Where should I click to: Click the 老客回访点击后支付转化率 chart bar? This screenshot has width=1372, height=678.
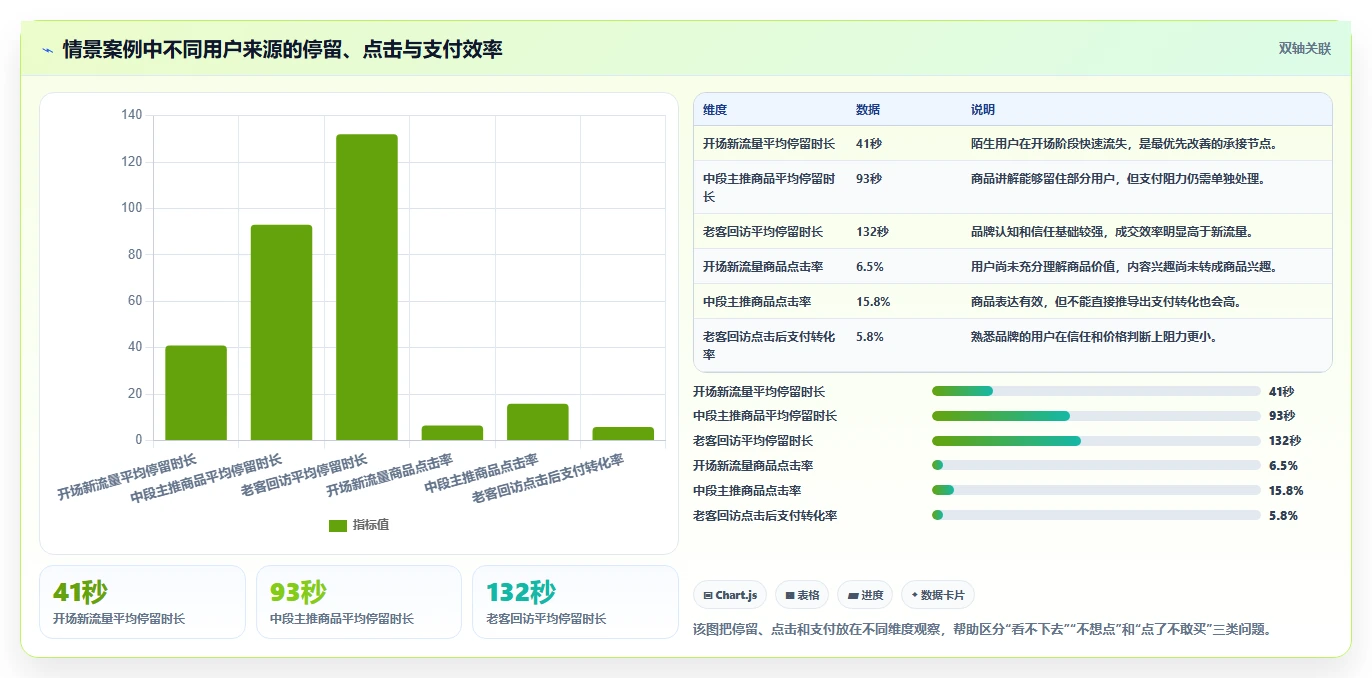point(623,434)
